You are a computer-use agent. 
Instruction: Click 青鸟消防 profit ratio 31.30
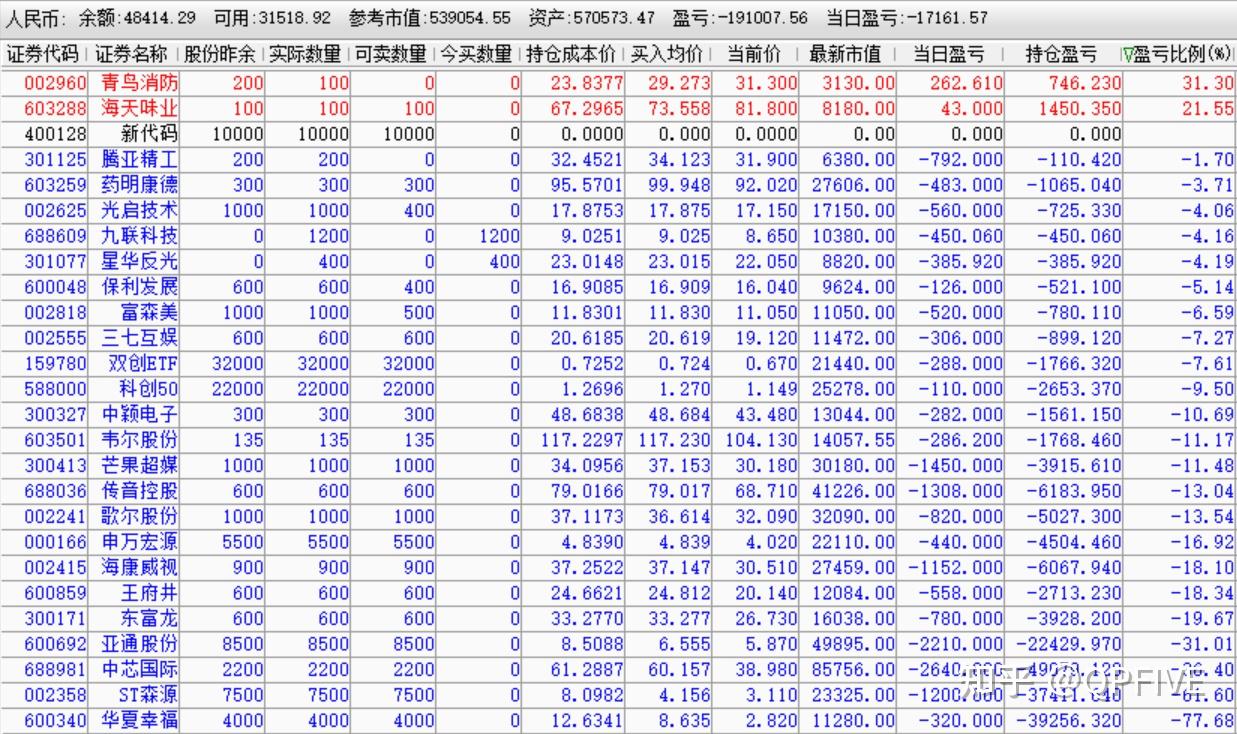(x=1207, y=84)
